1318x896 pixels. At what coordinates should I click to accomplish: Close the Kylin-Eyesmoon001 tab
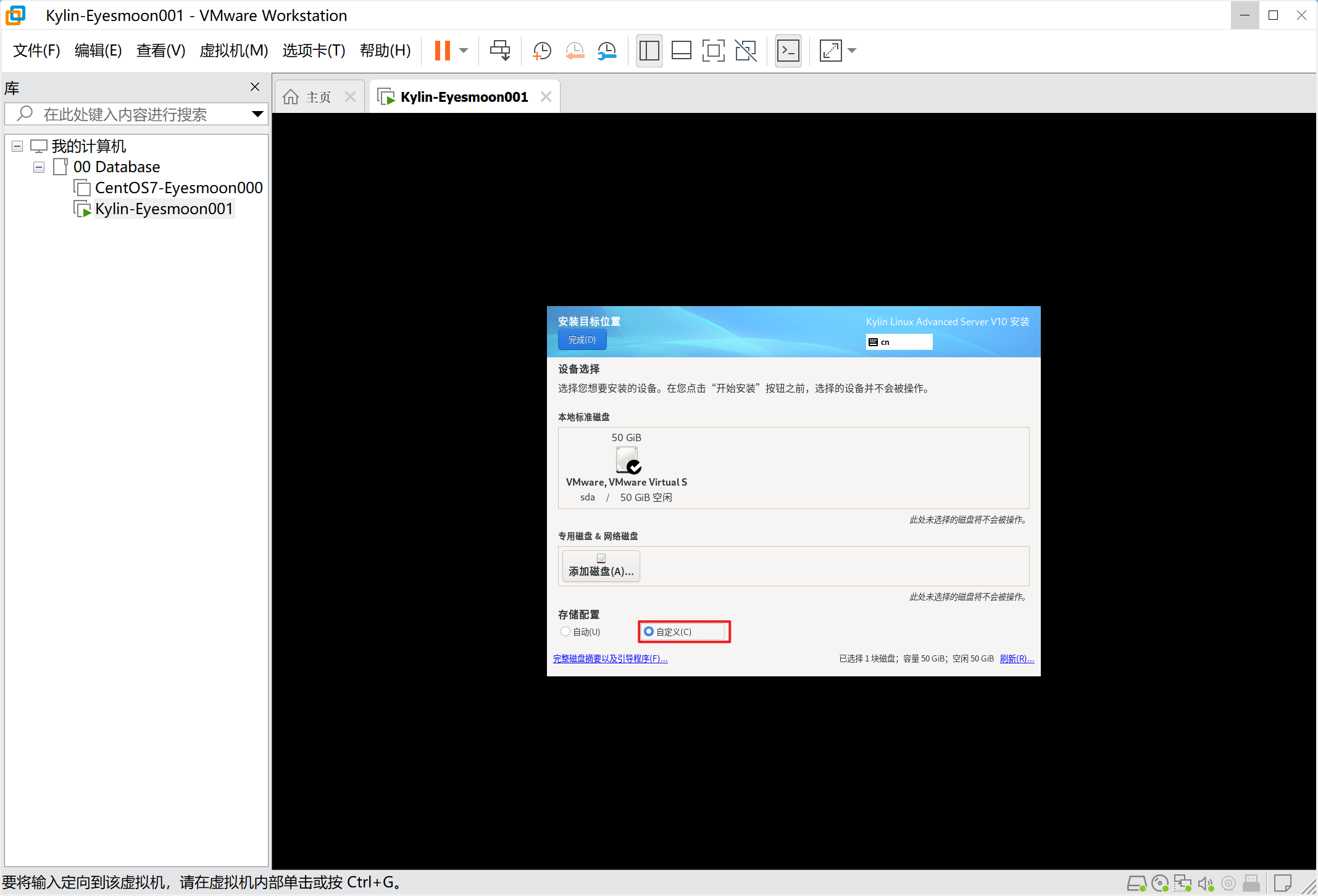(x=546, y=97)
